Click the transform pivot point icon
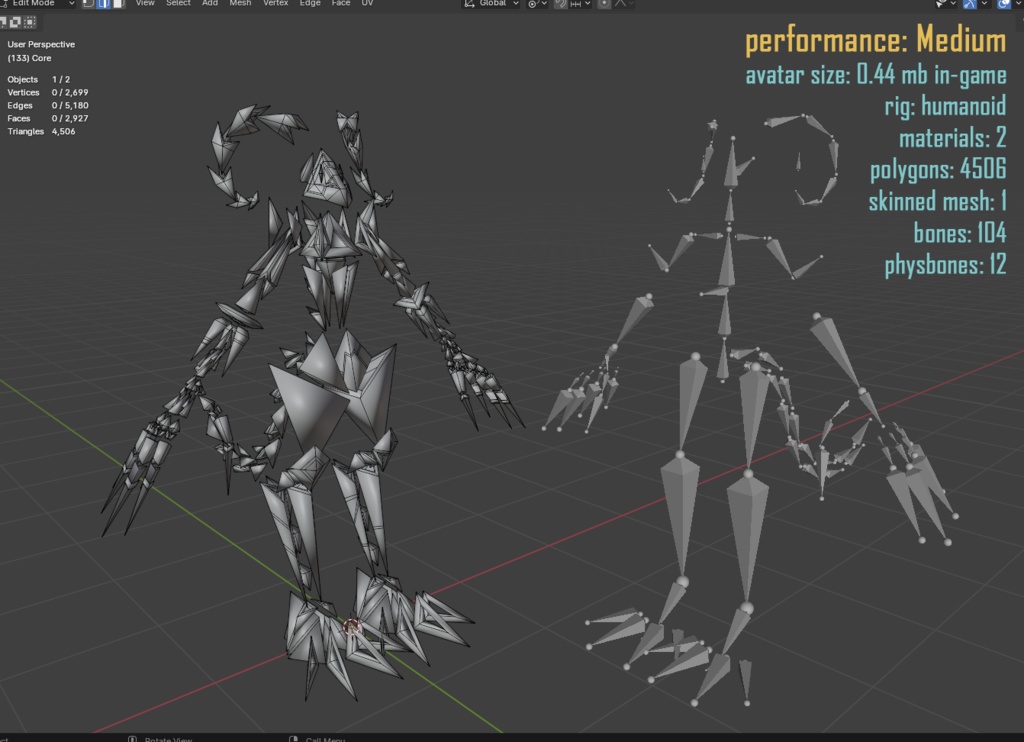Viewport: 1024px width, 742px height. 531,4
